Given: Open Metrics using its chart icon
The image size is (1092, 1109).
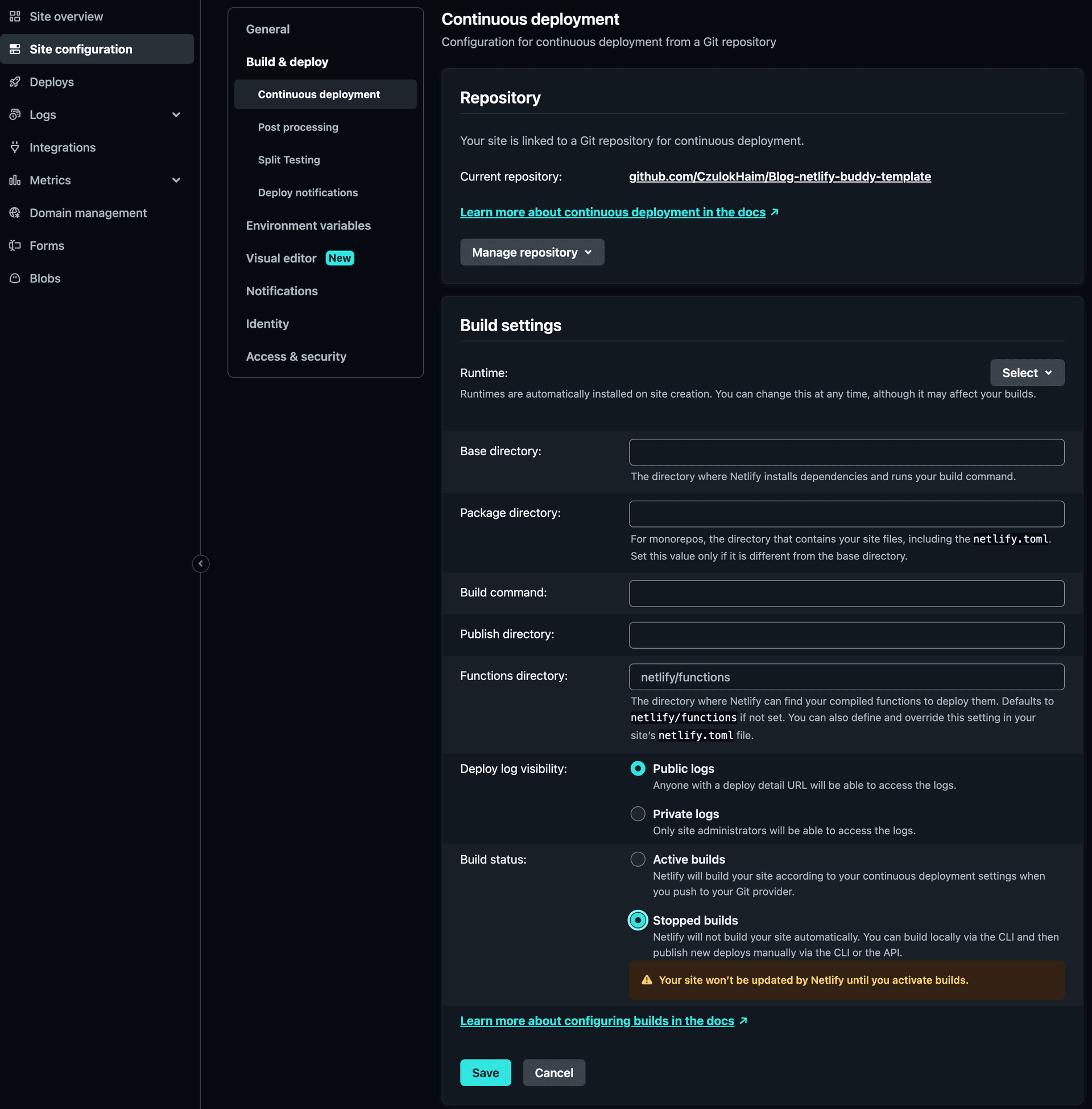Looking at the screenshot, I should 15,180.
